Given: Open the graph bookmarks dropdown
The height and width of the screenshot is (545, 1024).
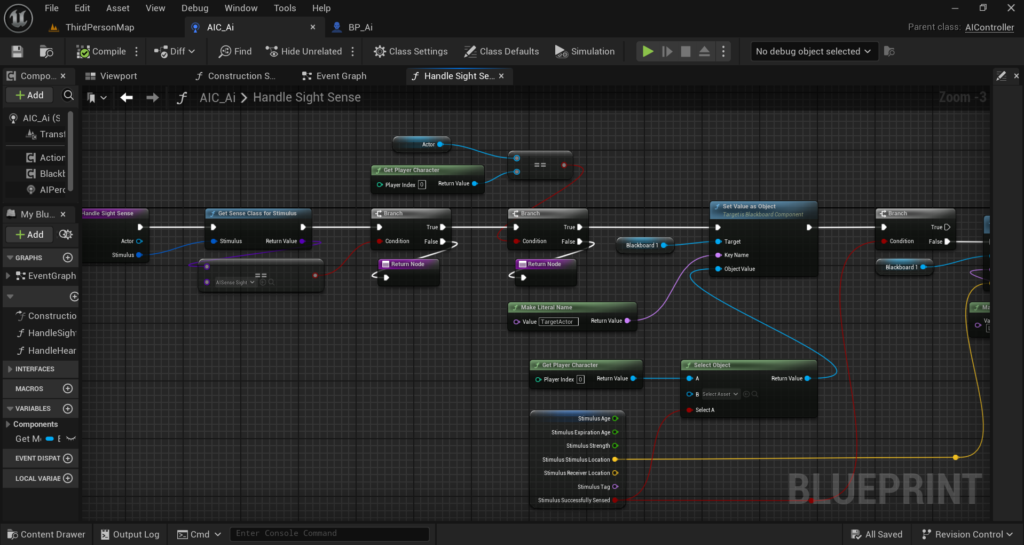Looking at the screenshot, I should pos(97,98).
